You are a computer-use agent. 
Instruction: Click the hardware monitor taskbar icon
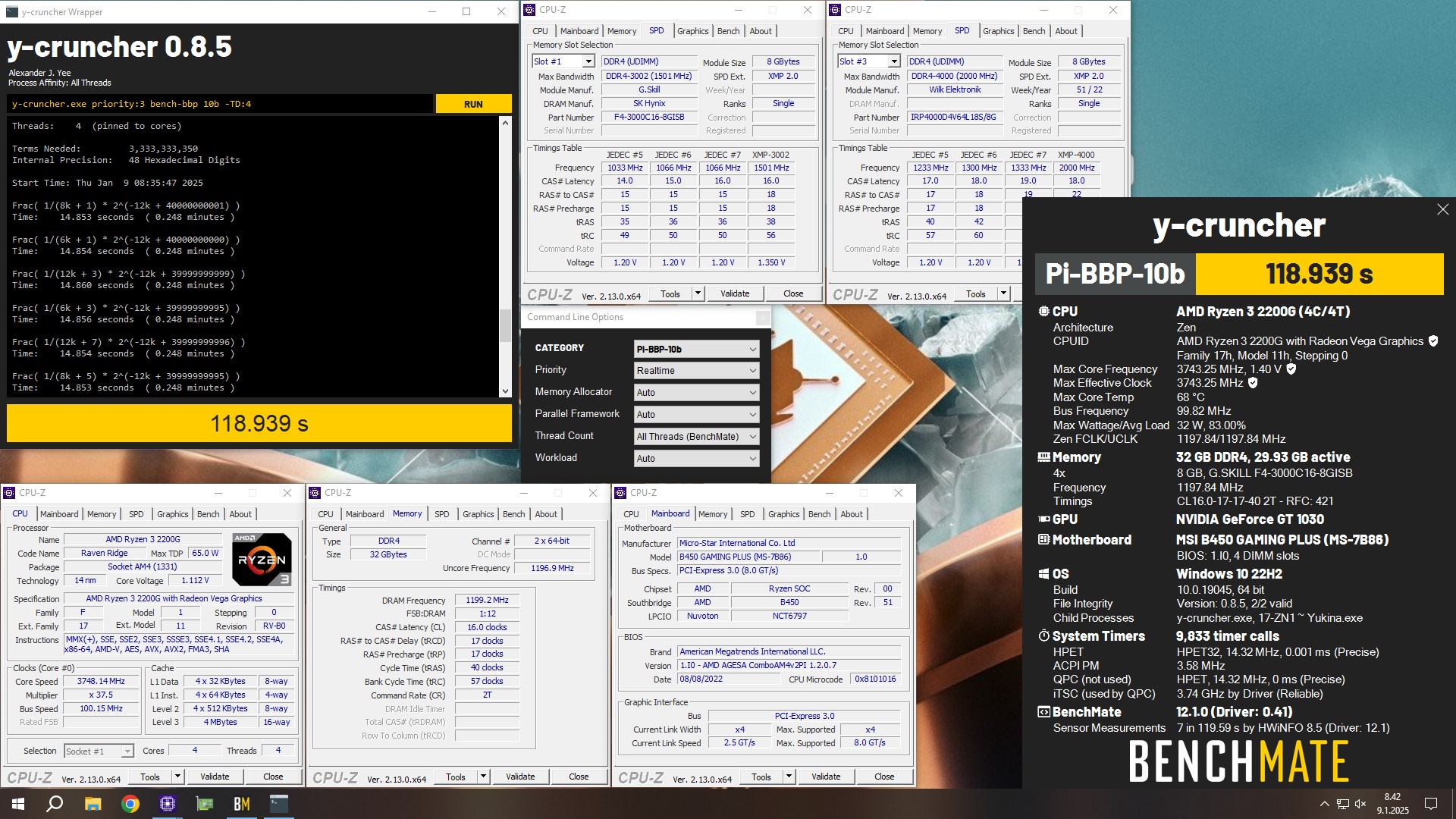click(x=205, y=804)
